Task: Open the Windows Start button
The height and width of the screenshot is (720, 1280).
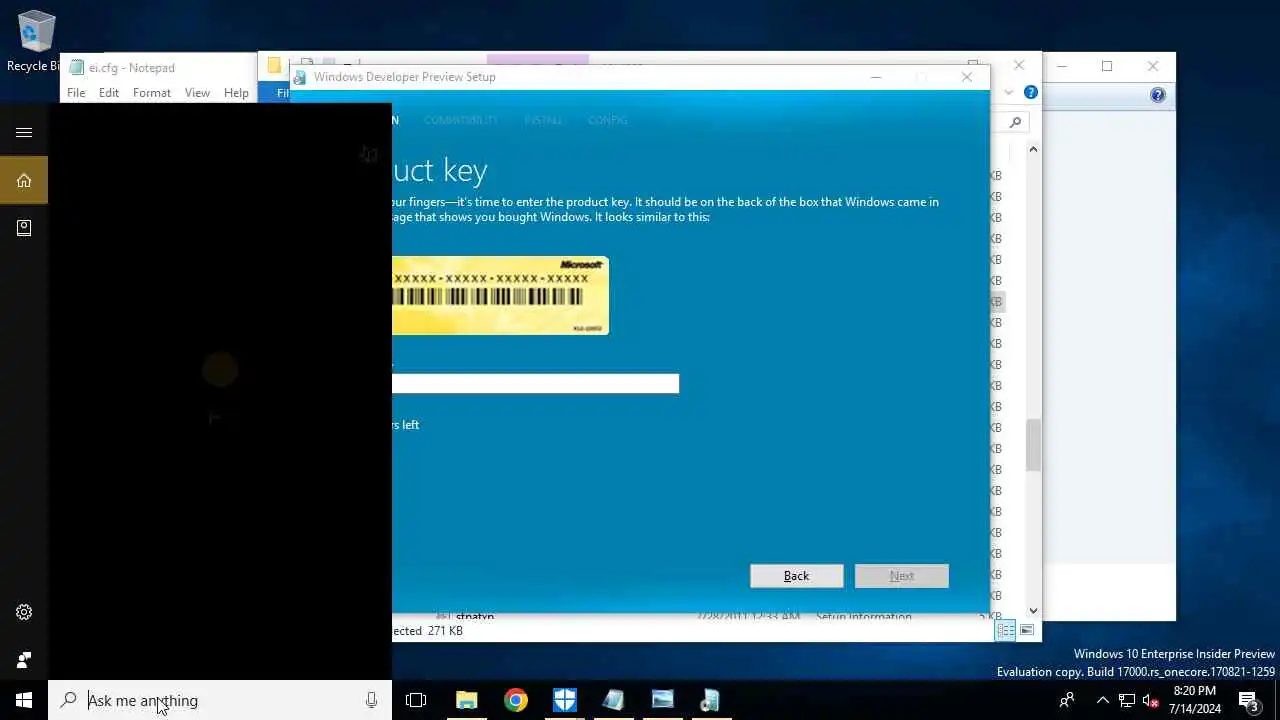Action: coord(24,700)
